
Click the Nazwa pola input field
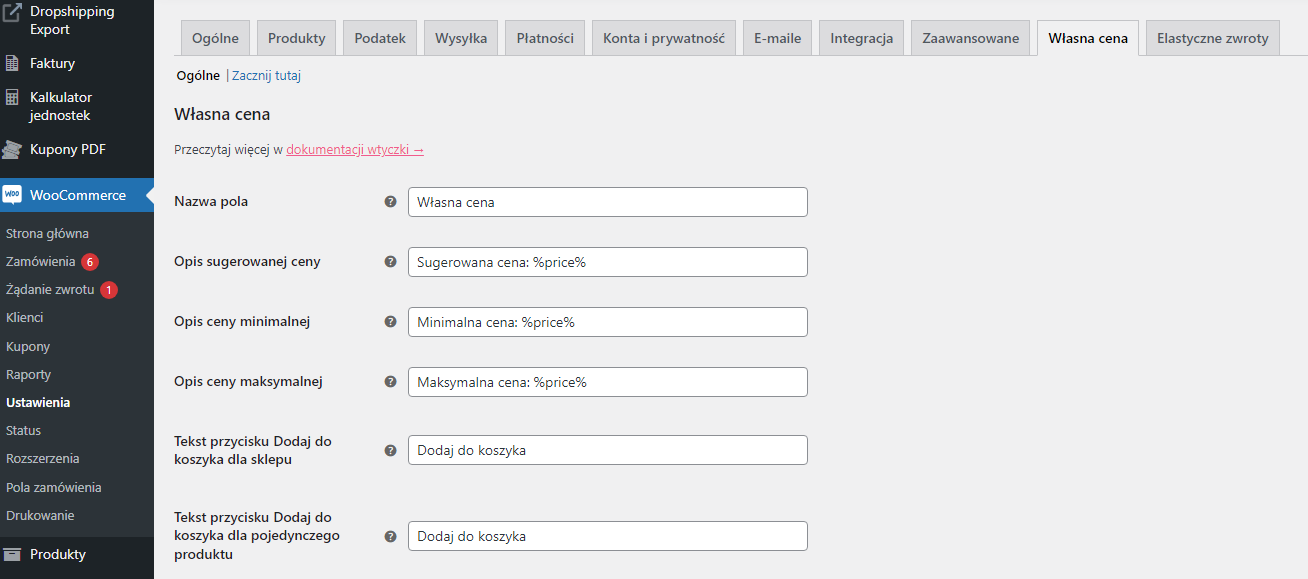607,202
